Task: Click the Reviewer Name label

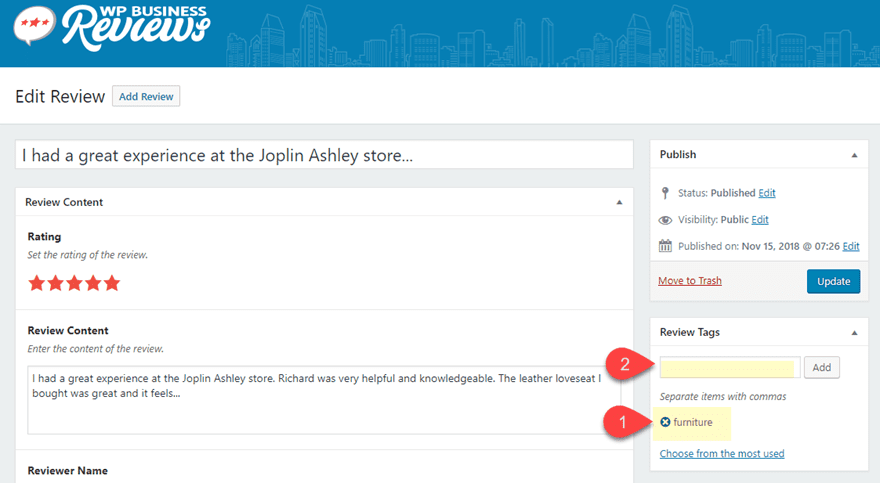Action: tap(68, 471)
